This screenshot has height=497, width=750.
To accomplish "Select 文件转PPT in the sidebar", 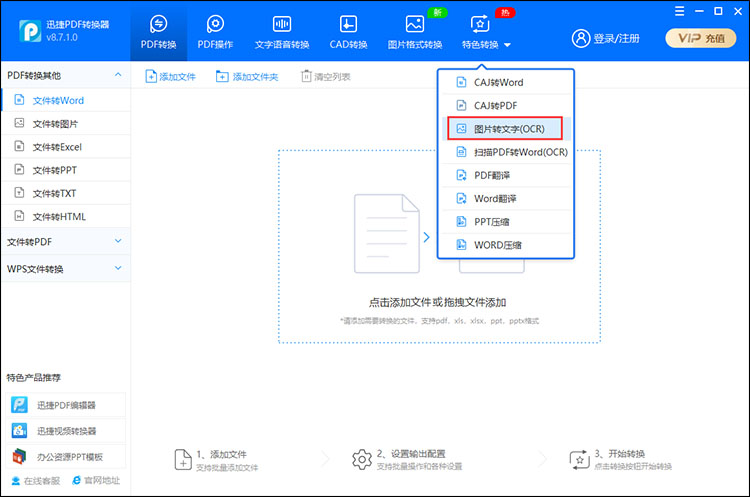I will click(x=66, y=170).
